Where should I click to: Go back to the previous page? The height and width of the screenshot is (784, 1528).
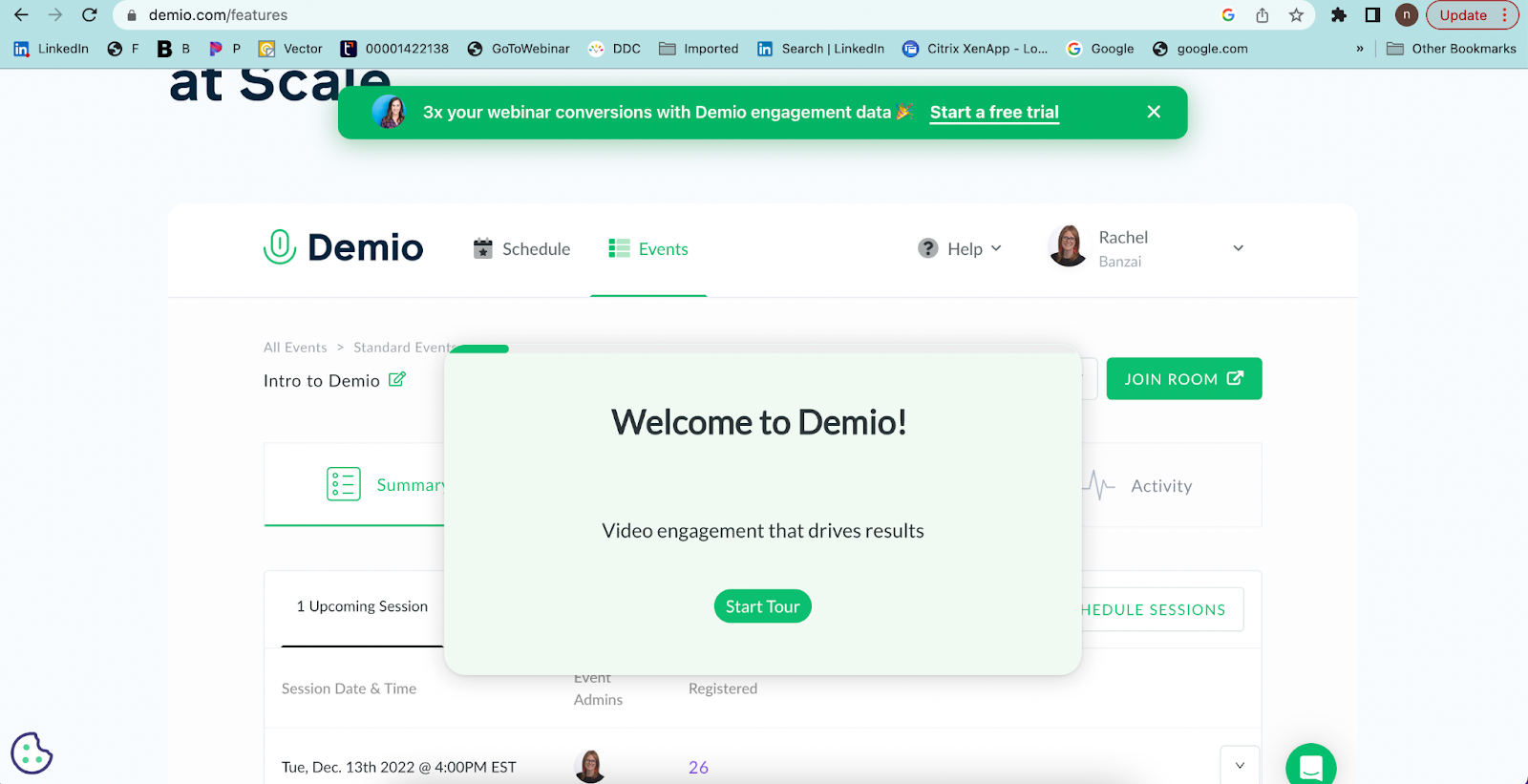click(x=21, y=15)
